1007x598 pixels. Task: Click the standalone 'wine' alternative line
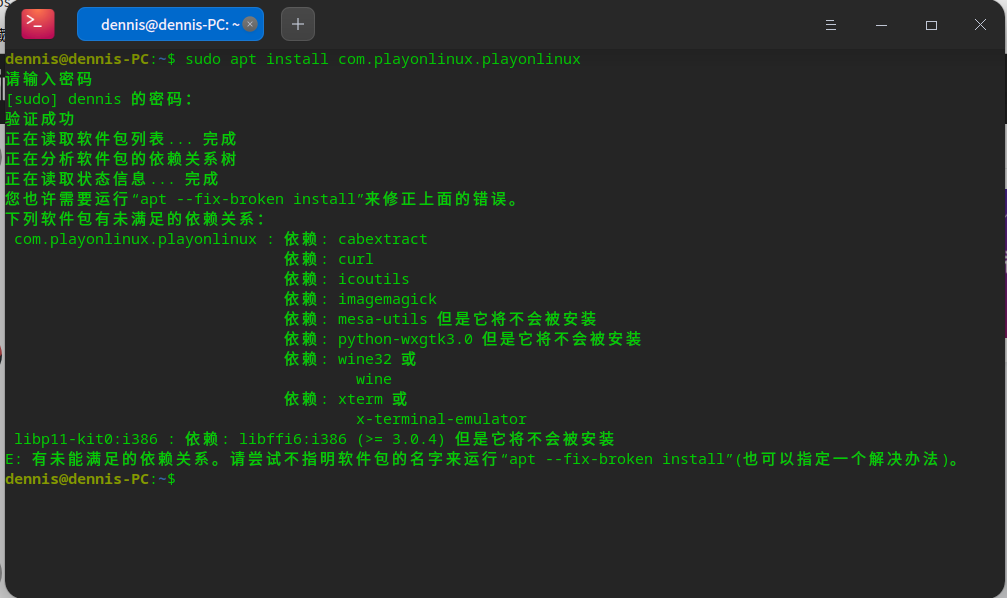pyautogui.click(x=374, y=379)
